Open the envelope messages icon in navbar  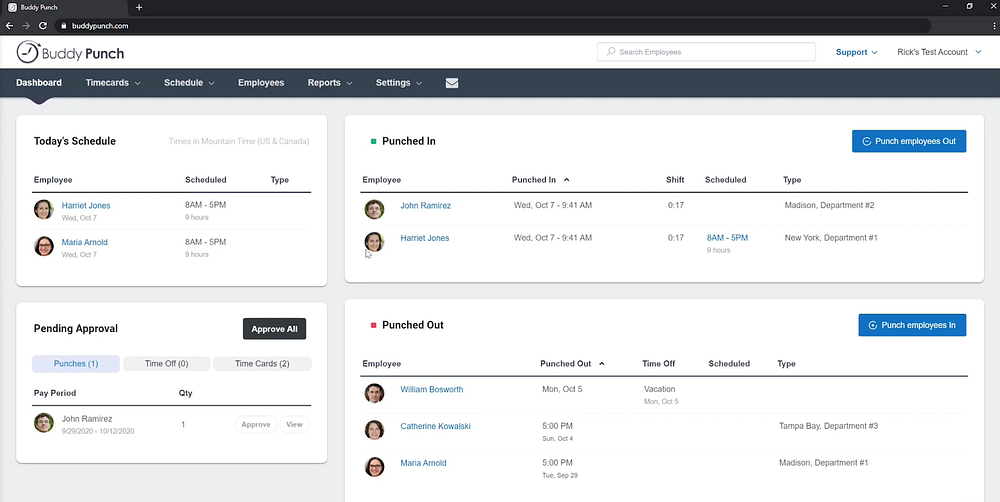(452, 83)
